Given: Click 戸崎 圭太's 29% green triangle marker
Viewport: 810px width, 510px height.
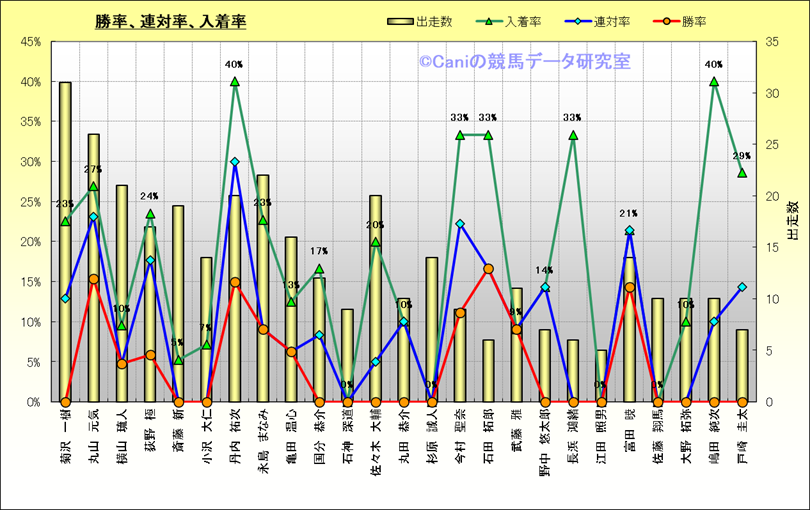Looking at the screenshot, I should coord(742,173).
